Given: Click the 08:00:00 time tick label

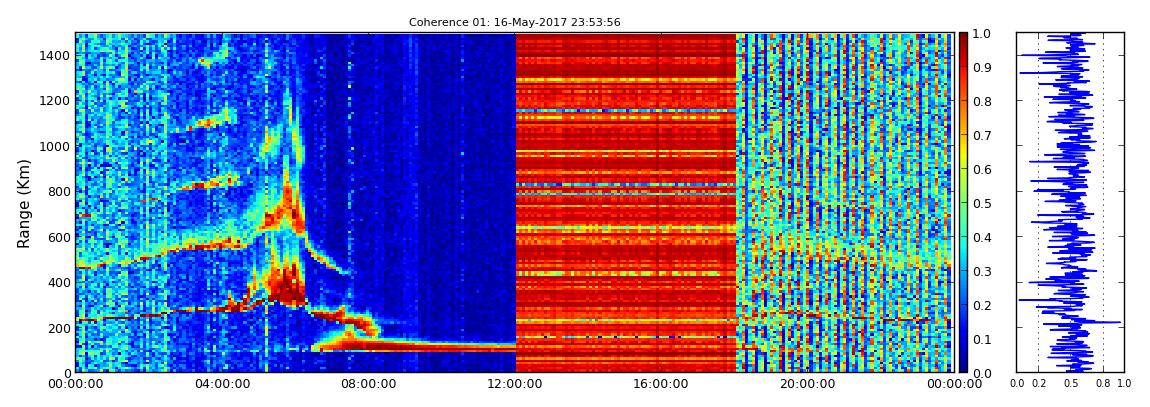Looking at the screenshot, I should (368, 382).
